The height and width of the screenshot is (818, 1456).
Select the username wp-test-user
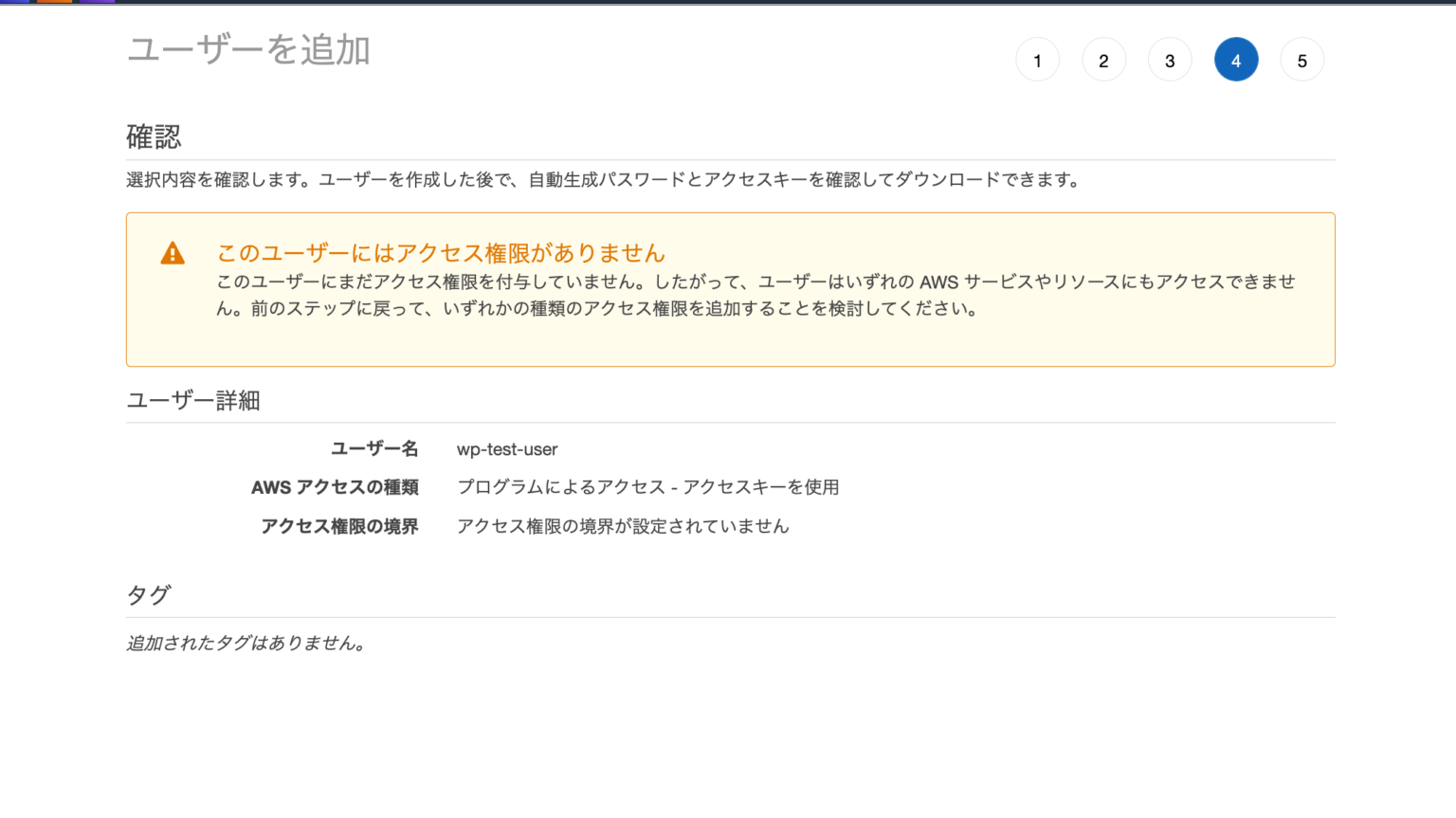(x=507, y=449)
